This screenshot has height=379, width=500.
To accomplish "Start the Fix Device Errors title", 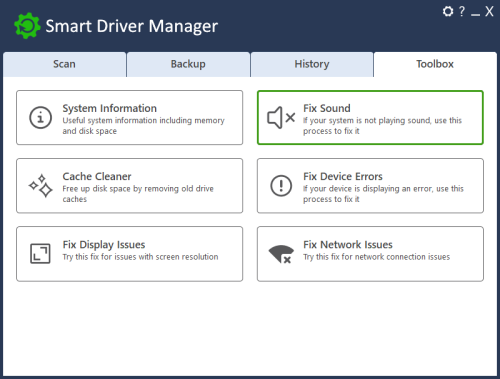I will click(343, 176).
